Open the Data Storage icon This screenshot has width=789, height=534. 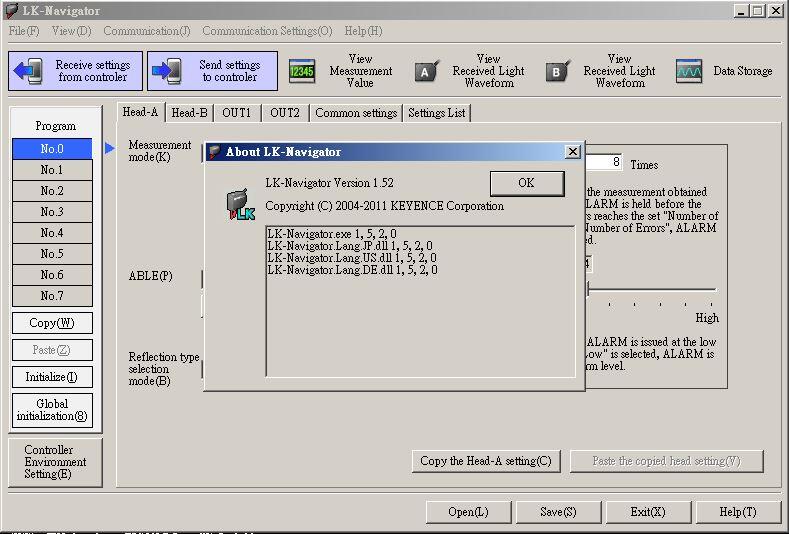pos(688,71)
